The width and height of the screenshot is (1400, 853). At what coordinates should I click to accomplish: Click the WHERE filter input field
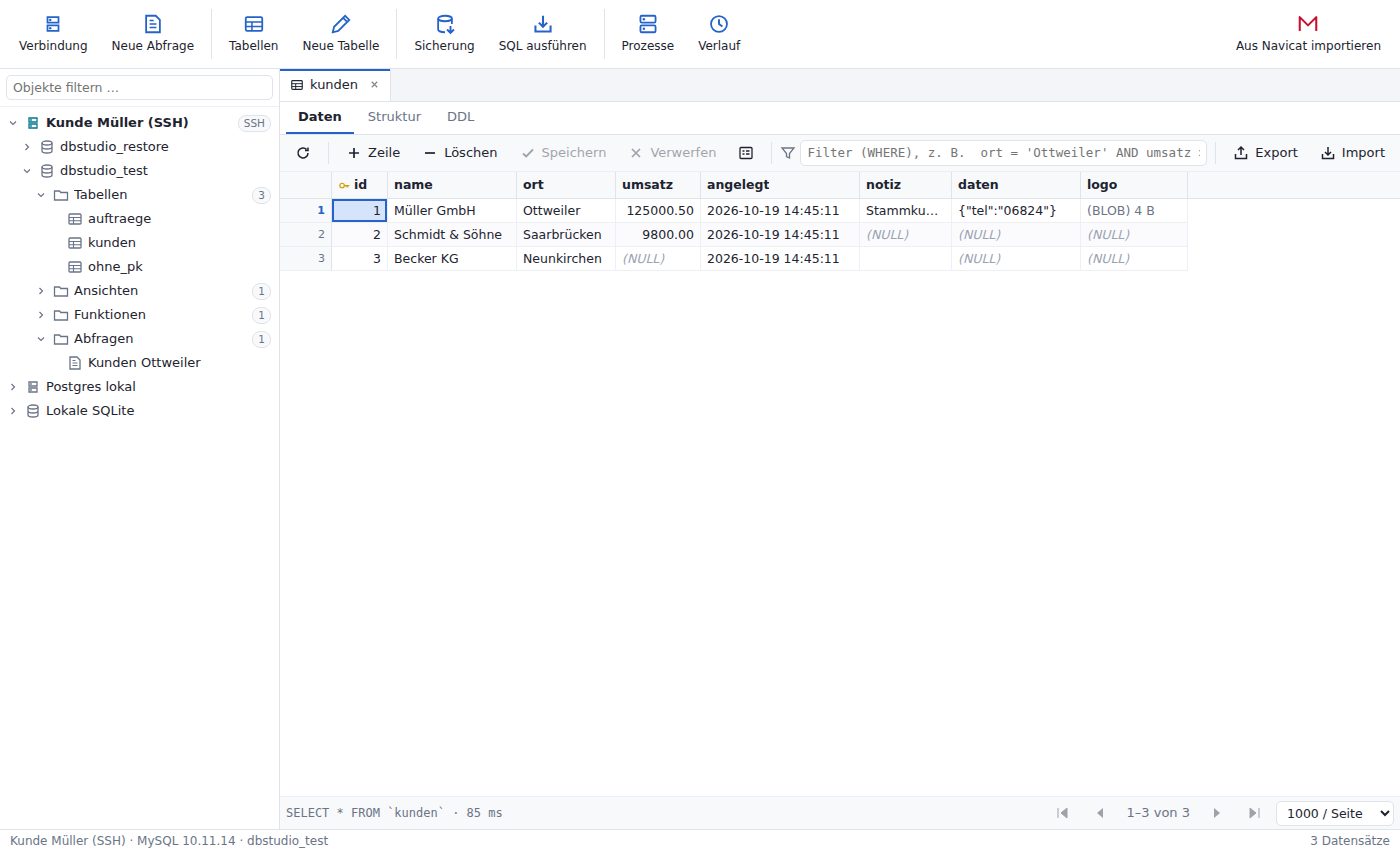1003,153
